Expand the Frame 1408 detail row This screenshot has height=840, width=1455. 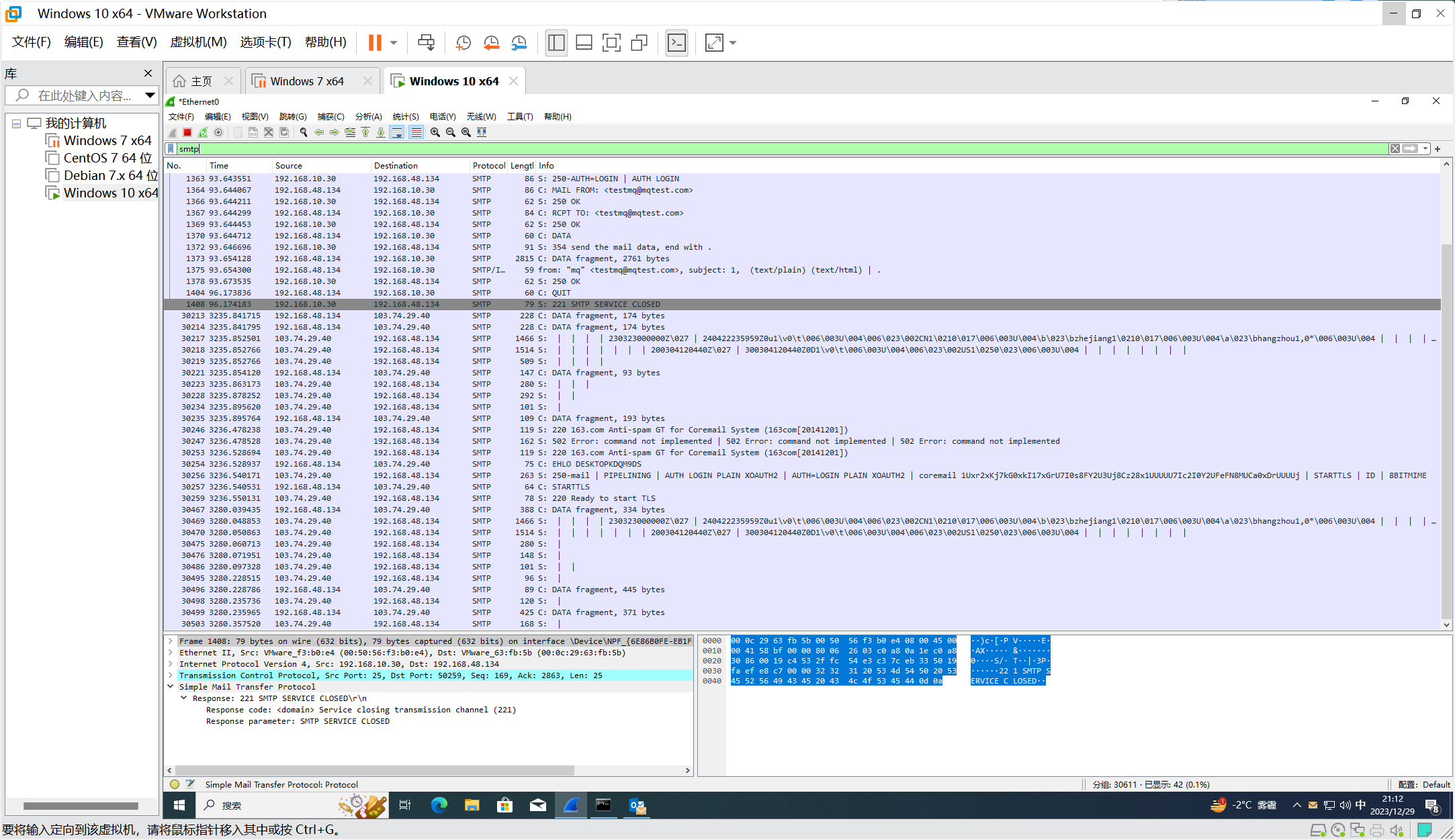click(171, 641)
